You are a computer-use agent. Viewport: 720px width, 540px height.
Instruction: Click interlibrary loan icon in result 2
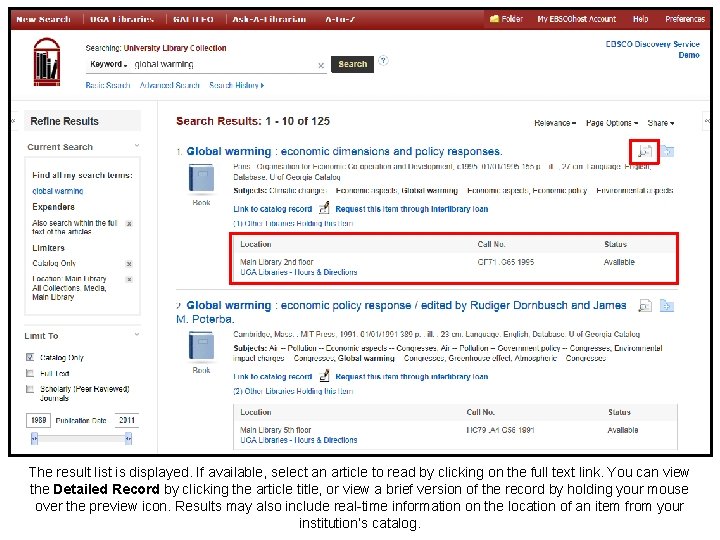(324, 376)
